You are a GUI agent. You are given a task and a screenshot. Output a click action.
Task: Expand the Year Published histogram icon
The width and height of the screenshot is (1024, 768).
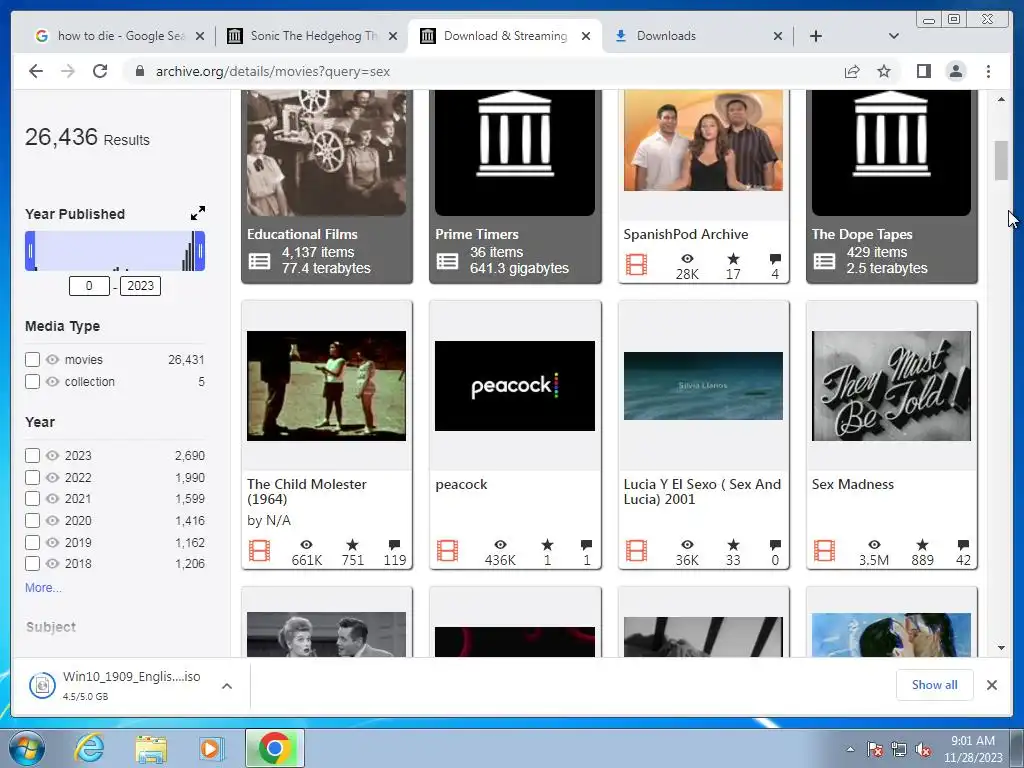pyautogui.click(x=198, y=213)
